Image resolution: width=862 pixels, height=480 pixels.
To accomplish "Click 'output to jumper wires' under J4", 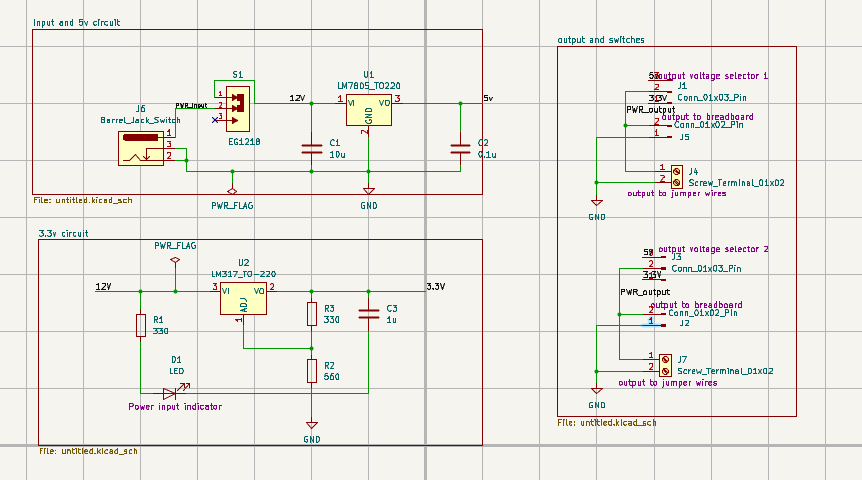I will click(x=677, y=194).
